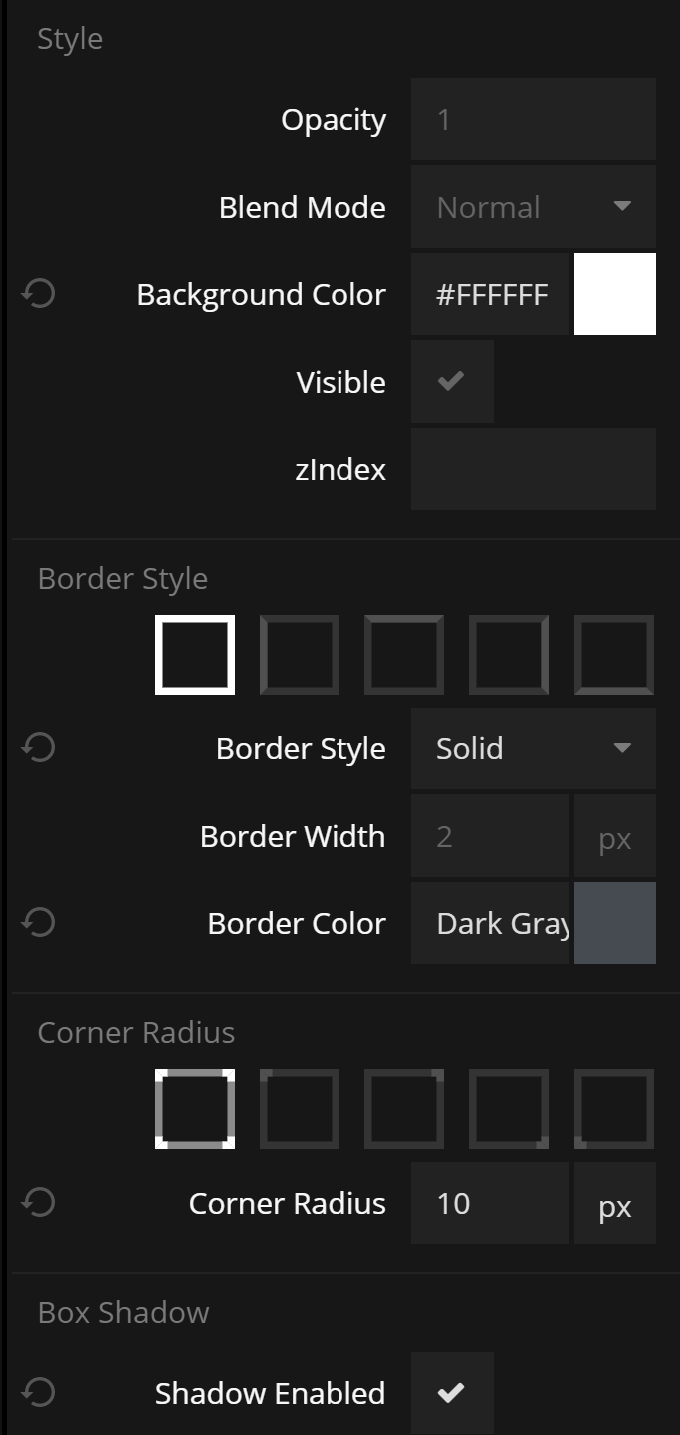Choose the top-left corner radius icon

pos(299,1109)
